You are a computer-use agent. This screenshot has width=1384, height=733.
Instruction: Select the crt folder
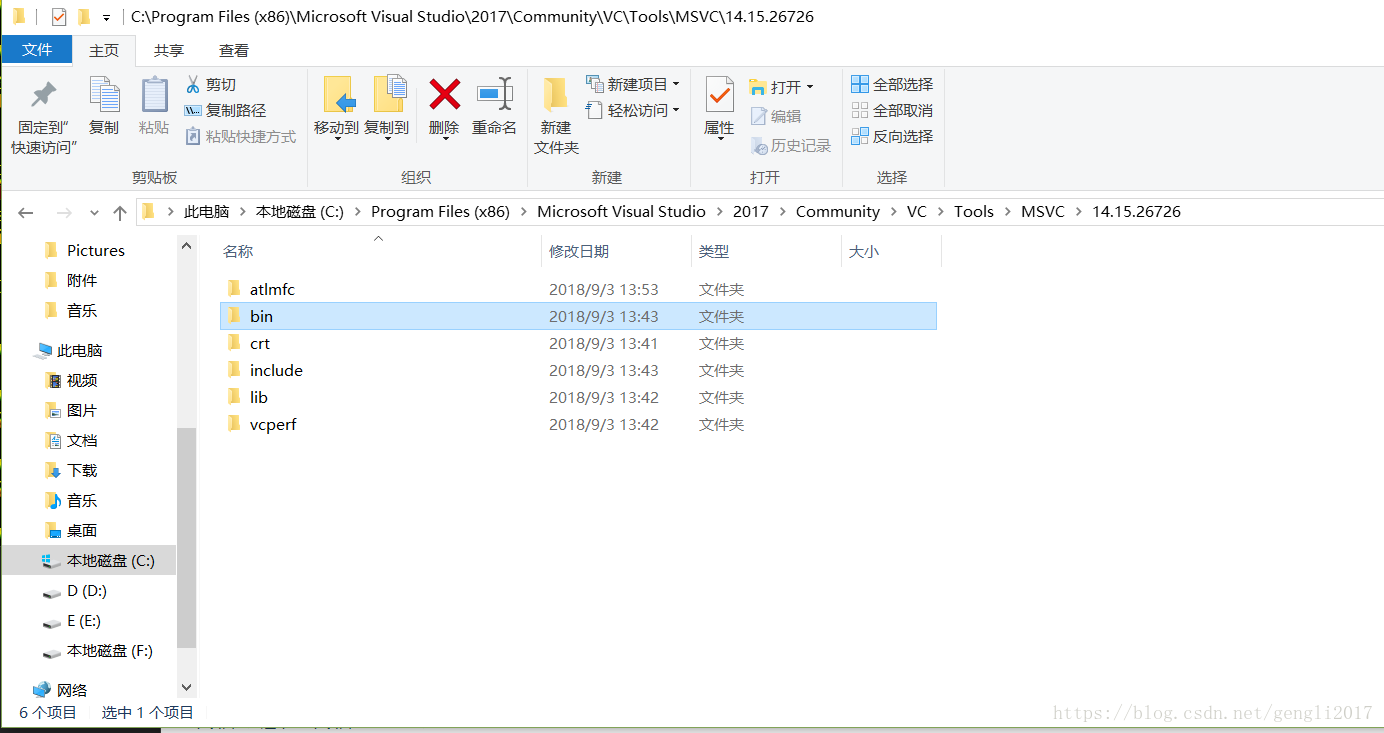coord(578,343)
